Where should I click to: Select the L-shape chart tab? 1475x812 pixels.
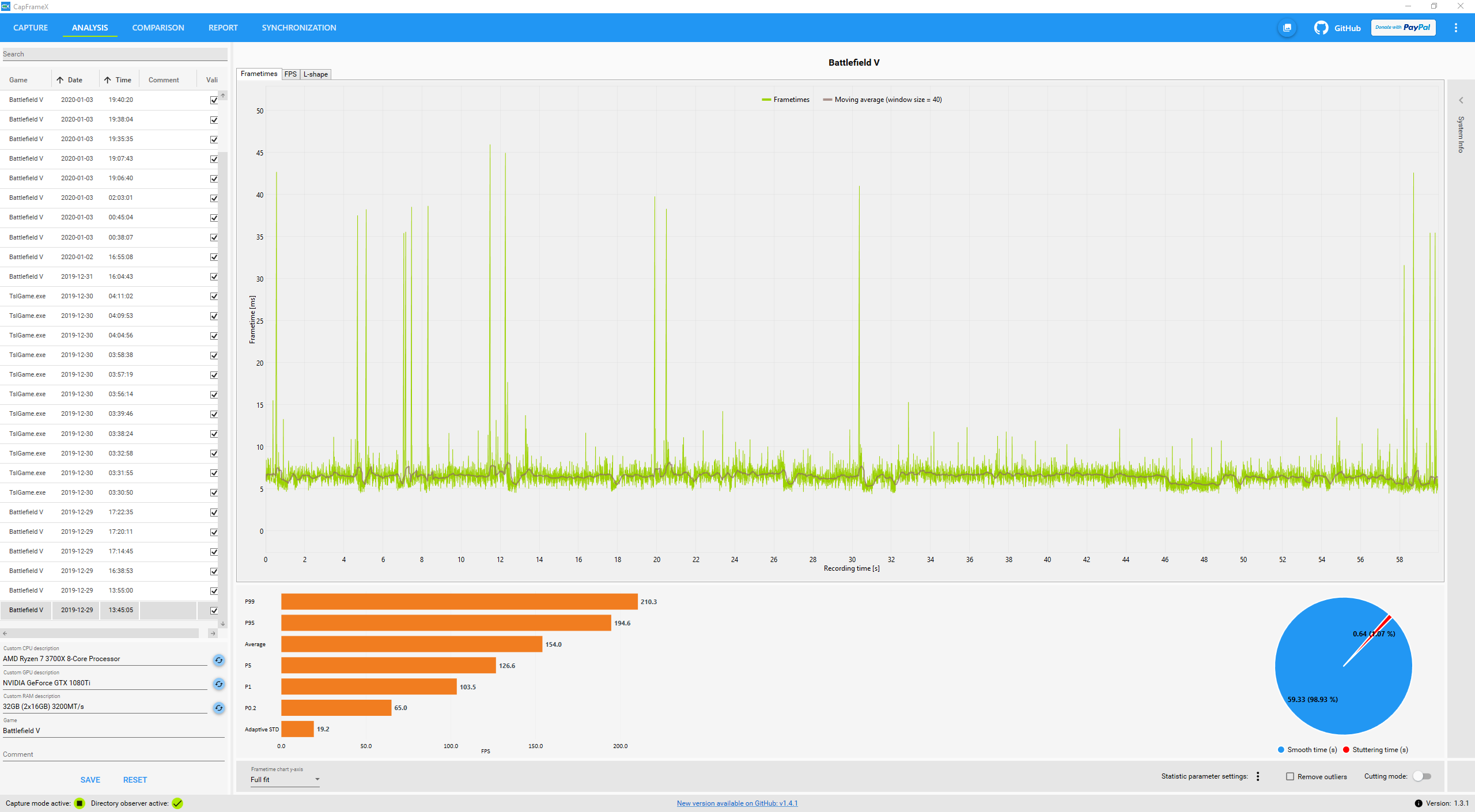(315, 74)
